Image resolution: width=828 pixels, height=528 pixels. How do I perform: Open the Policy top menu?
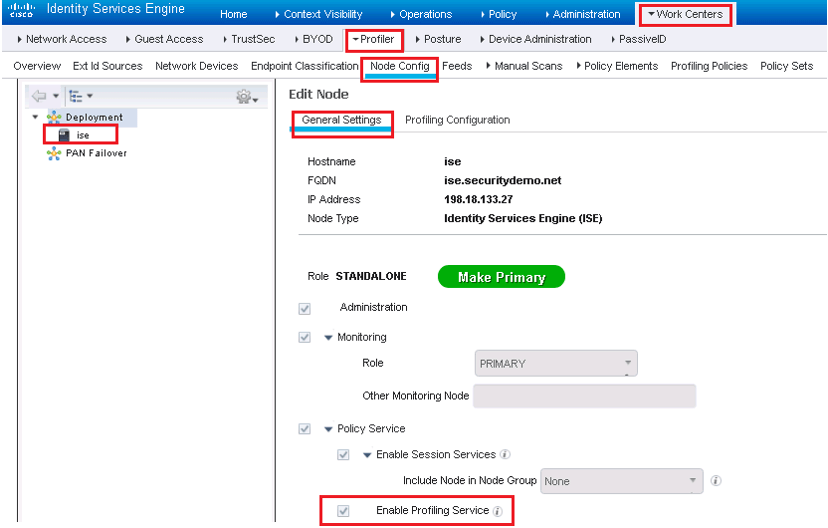click(498, 15)
